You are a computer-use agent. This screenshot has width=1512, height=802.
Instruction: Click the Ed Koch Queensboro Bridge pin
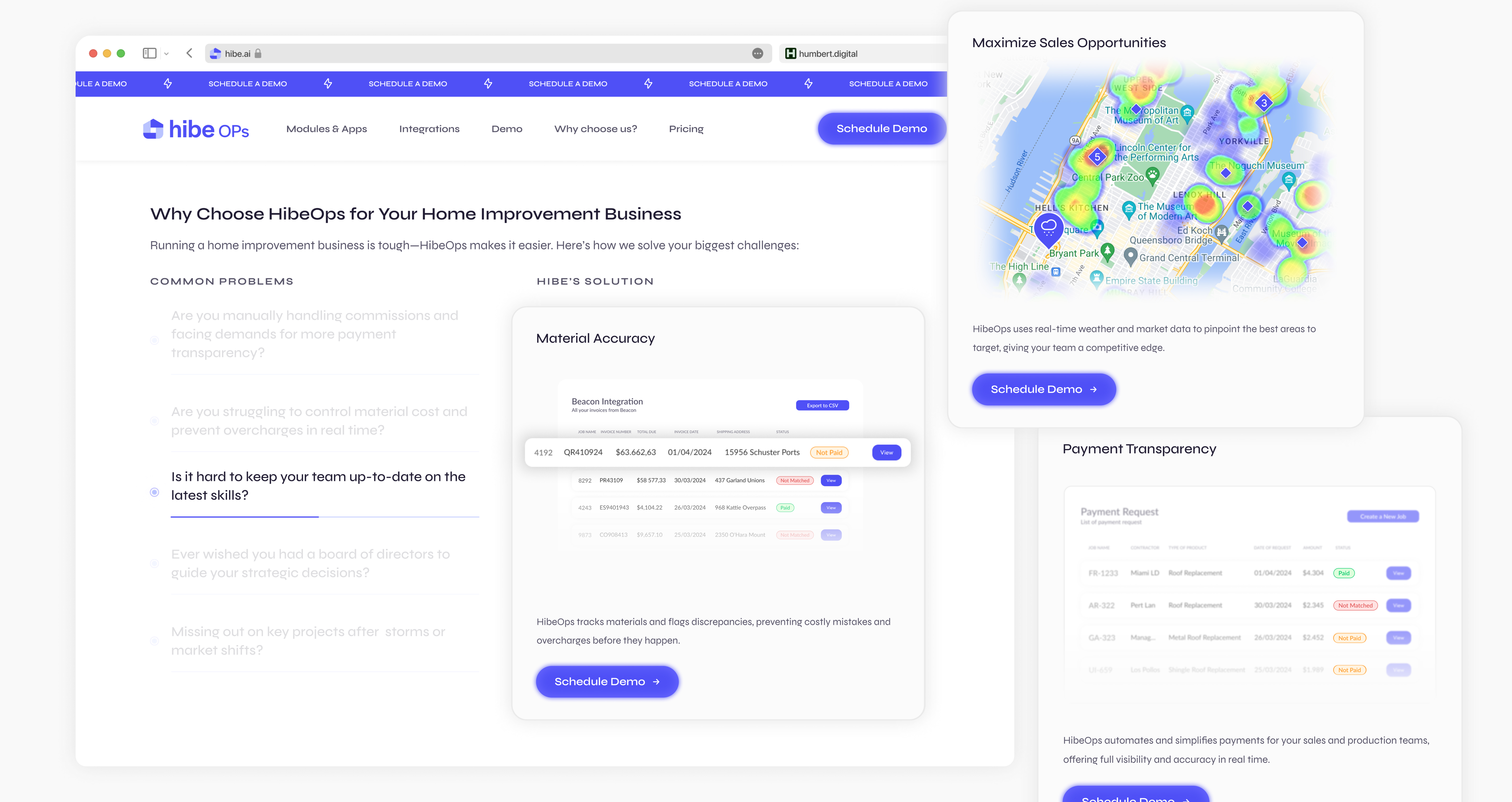[x=1221, y=233]
